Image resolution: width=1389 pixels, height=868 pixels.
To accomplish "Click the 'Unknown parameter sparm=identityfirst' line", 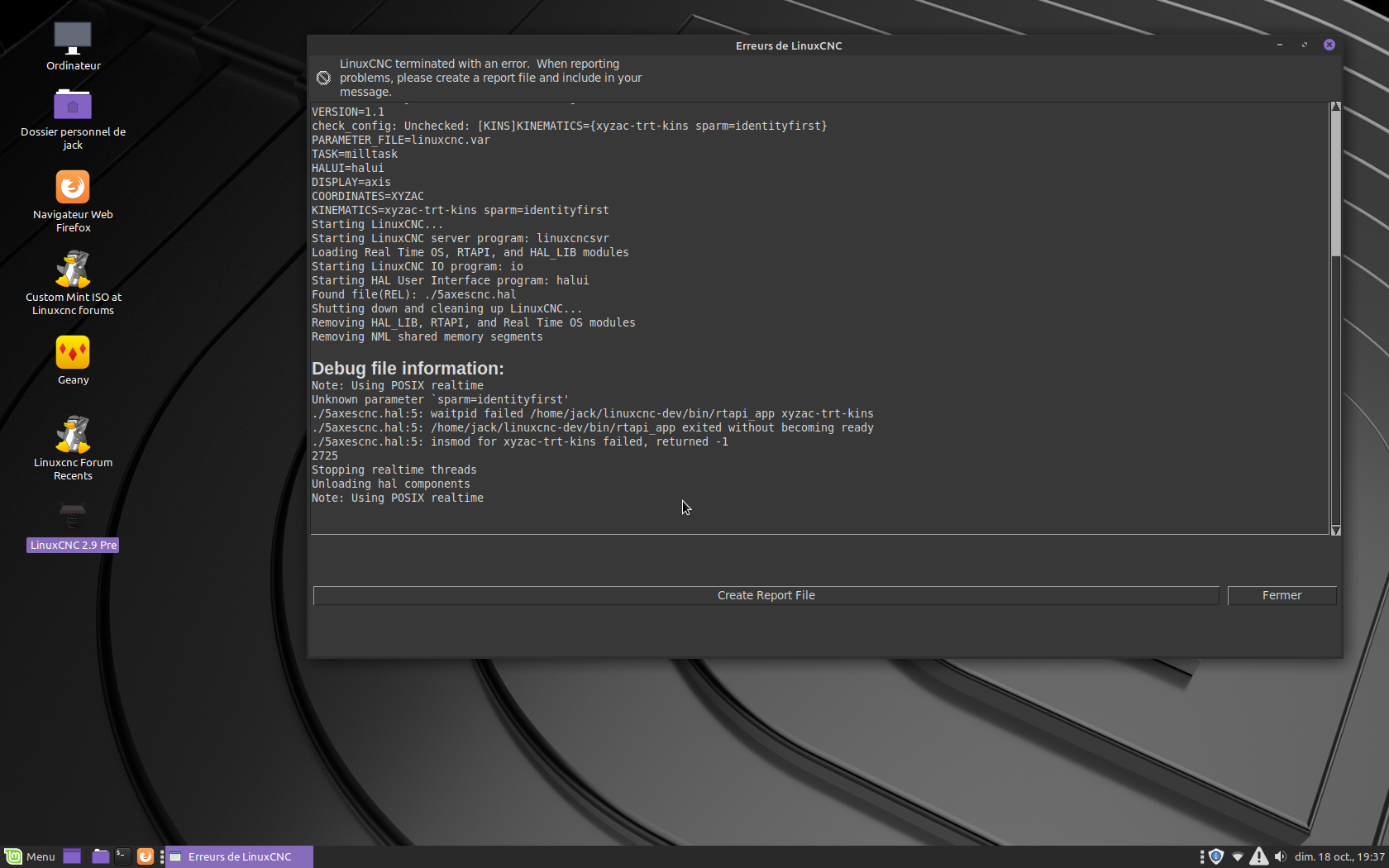I will click(x=440, y=399).
